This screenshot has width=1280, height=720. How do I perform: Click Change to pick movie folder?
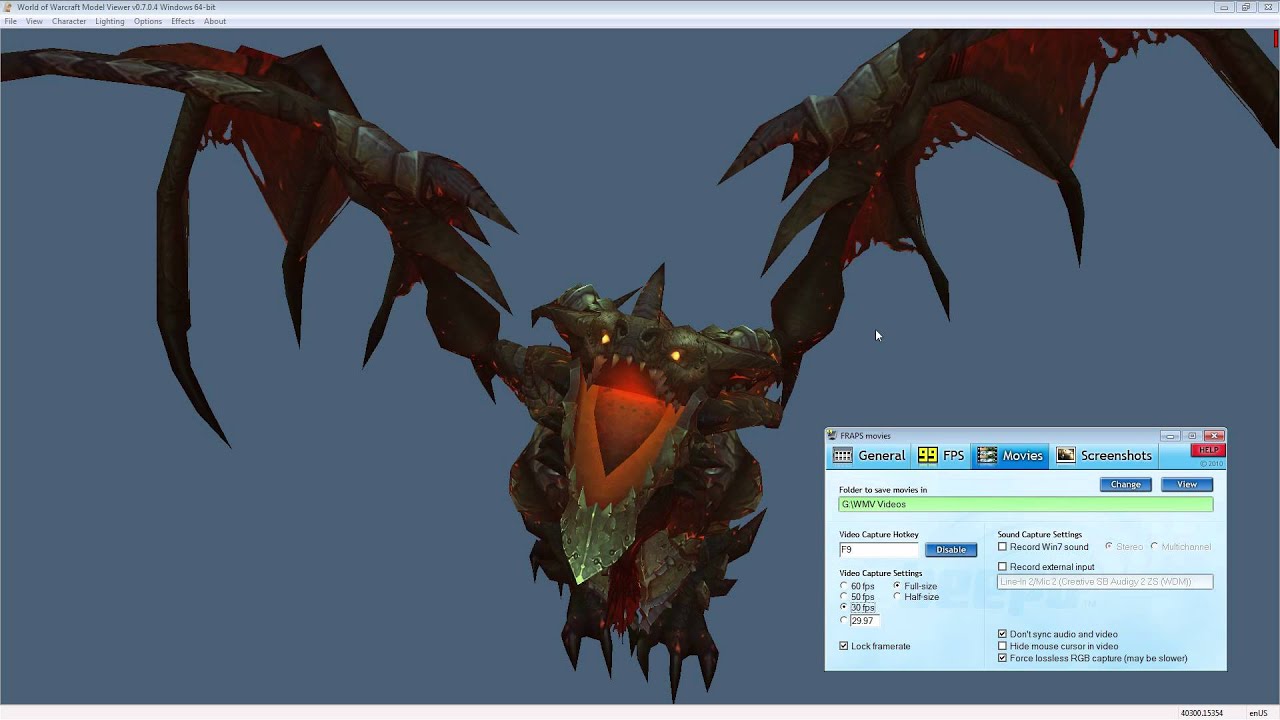[x=1125, y=484]
